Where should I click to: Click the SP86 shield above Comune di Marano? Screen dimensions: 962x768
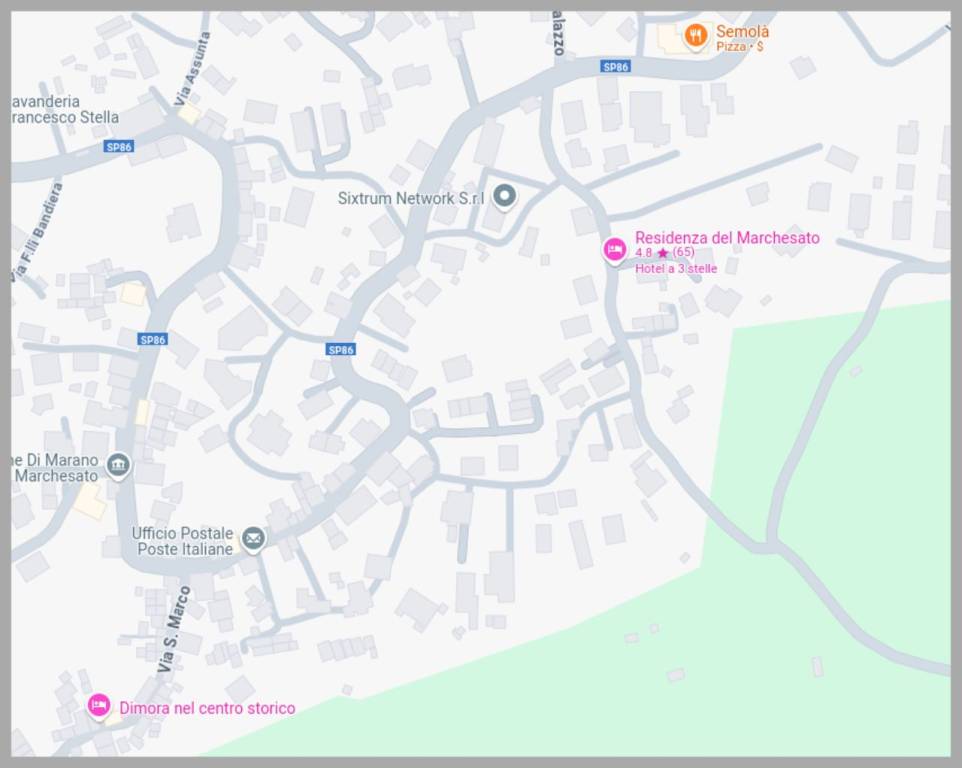pos(152,340)
